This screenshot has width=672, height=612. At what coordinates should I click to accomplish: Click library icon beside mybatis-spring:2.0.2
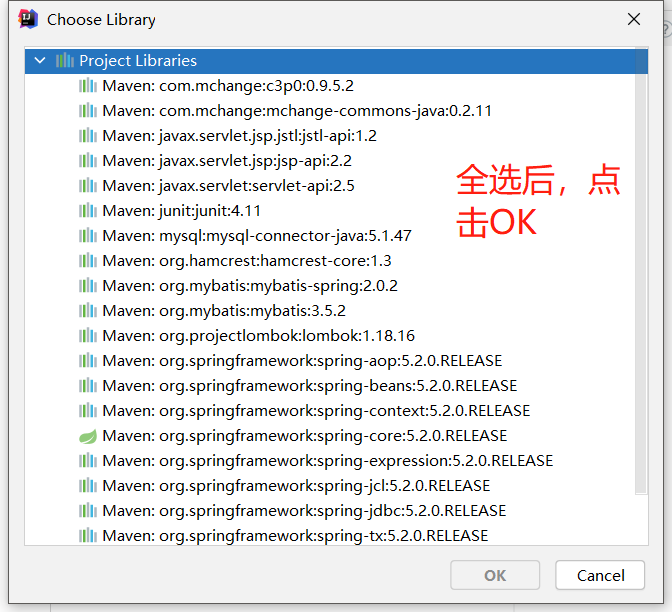pos(88,286)
